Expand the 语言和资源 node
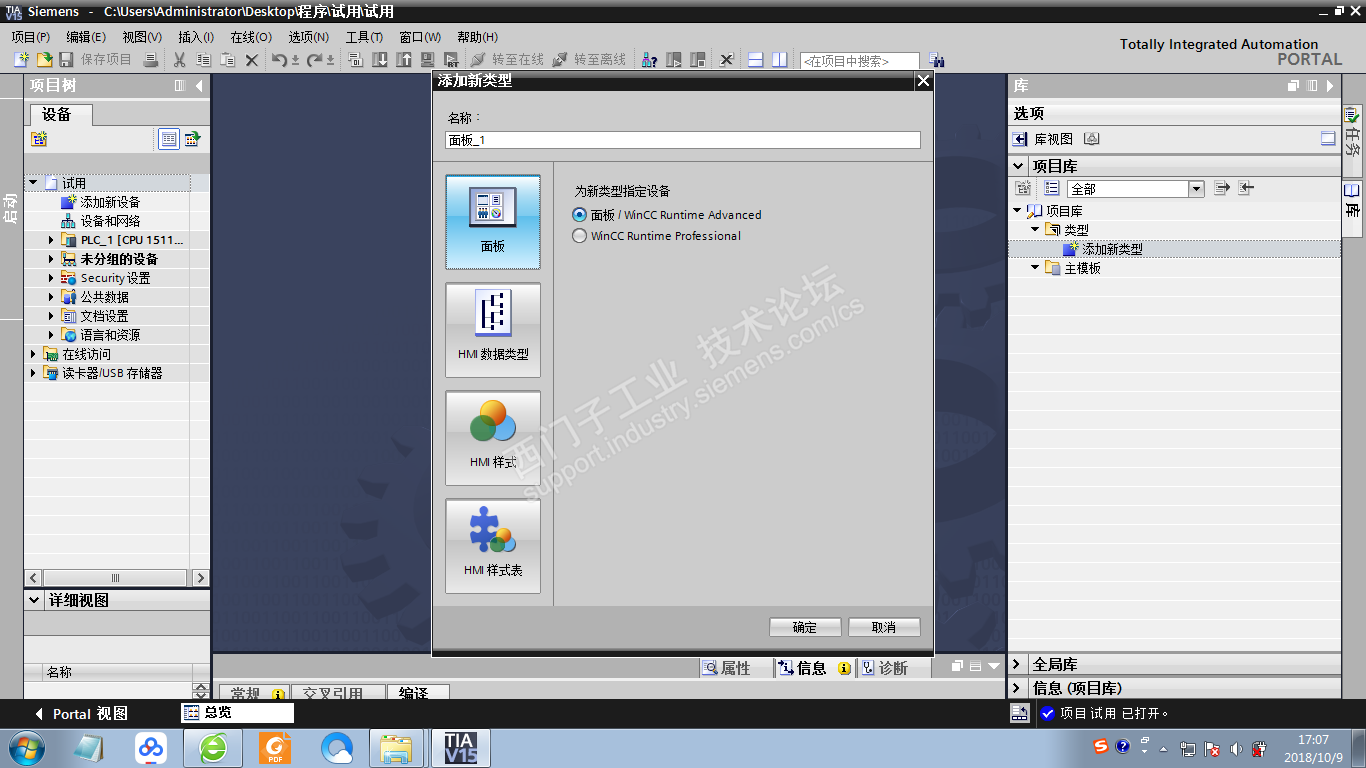Image resolution: width=1366 pixels, height=768 pixels. pyautogui.click(x=51, y=335)
